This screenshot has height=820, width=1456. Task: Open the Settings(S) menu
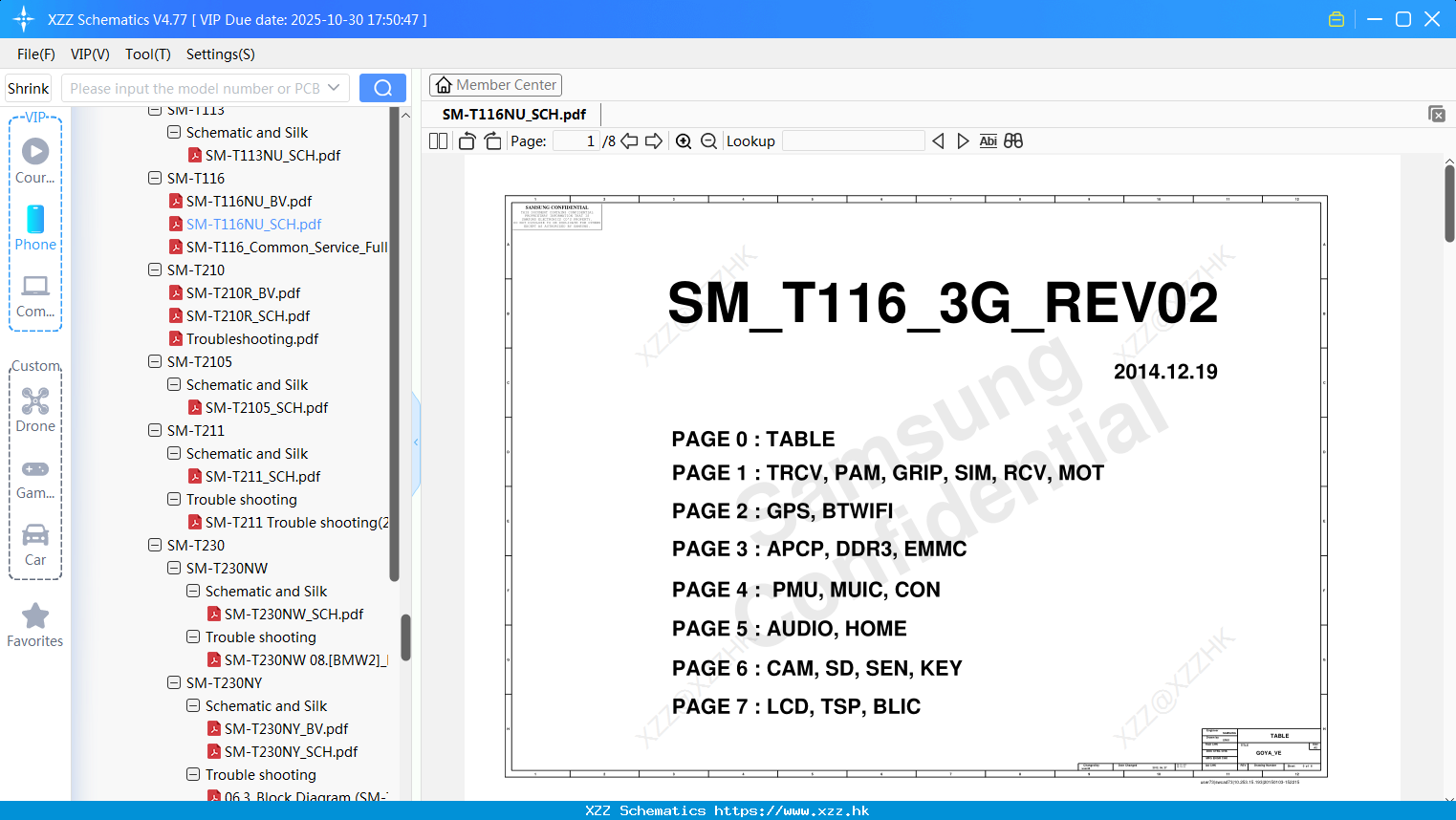221,54
